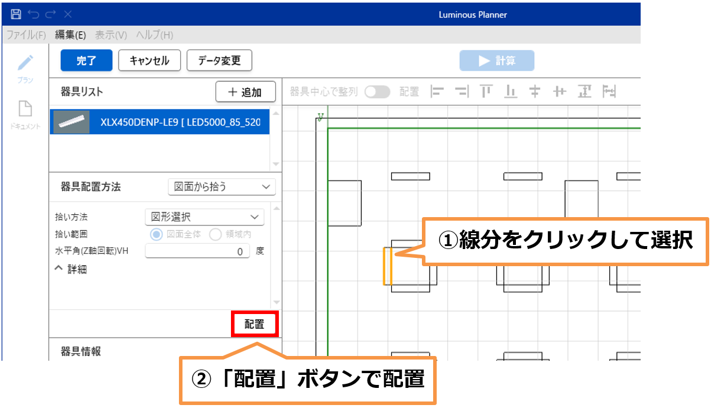Image resolution: width=712 pixels, height=408 pixels.
Task: Click the save icon in the title bar
Action: (14, 15)
